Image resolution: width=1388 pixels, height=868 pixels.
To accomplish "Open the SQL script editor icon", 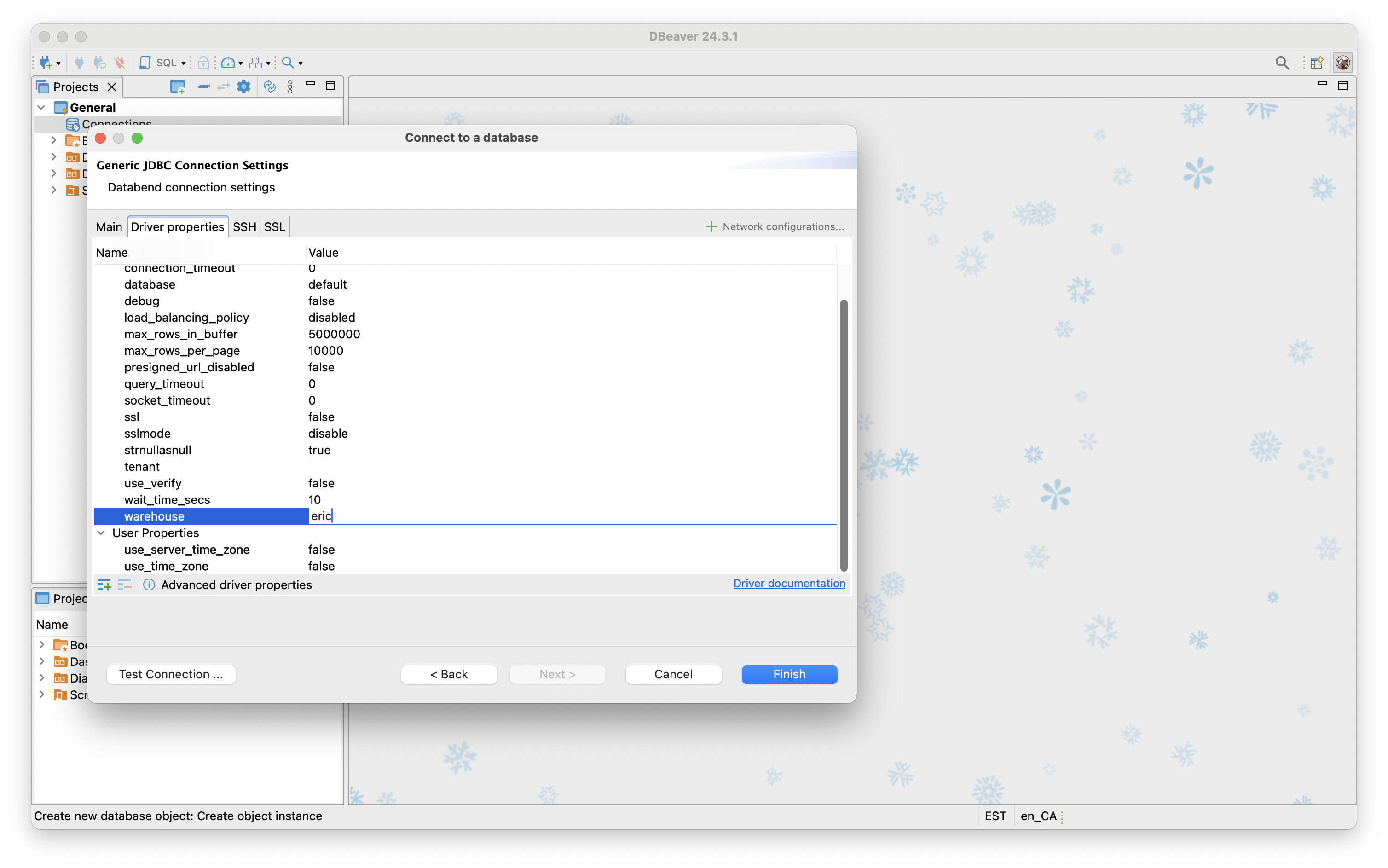I will click(x=145, y=63).
